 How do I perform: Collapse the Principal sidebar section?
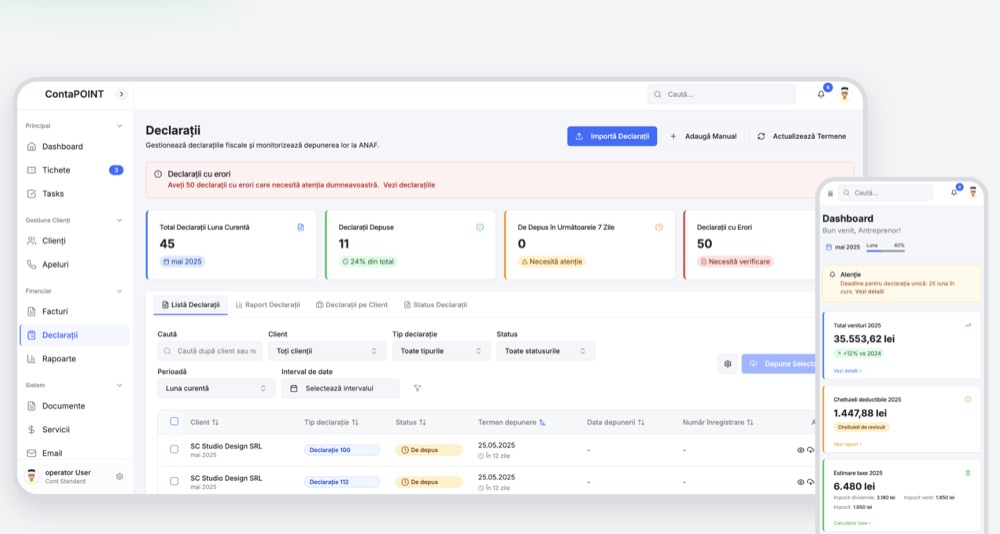tap(119, 126)
